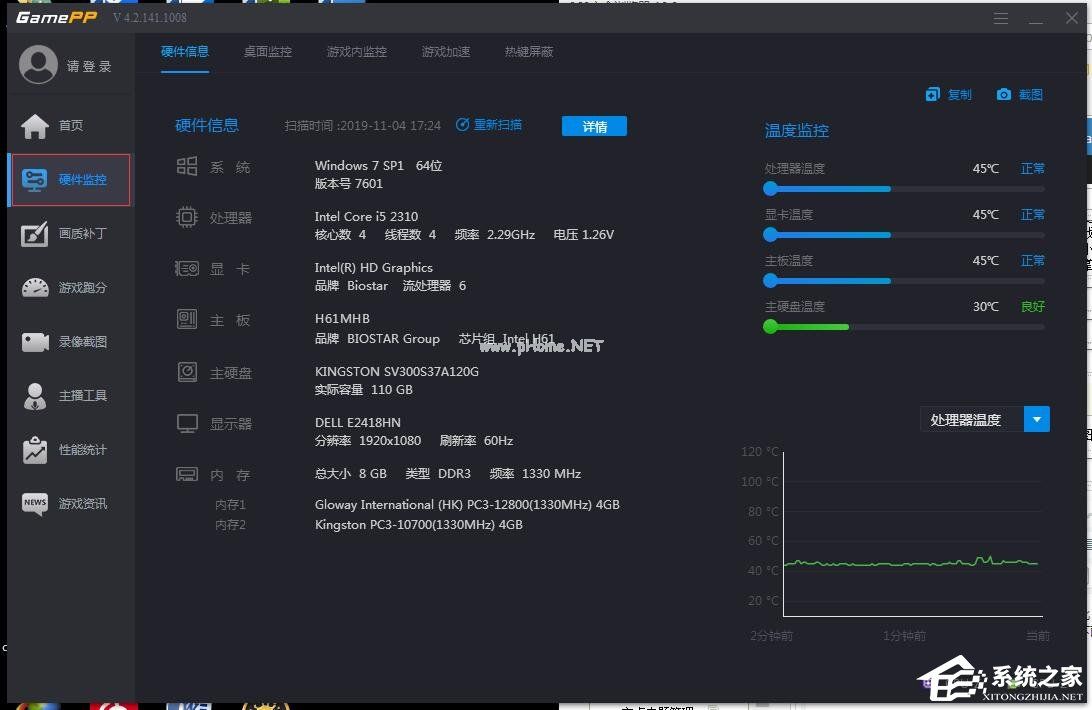Switch to the 桌面监控 tab
1092x710 pixels.
click(267, 51)
